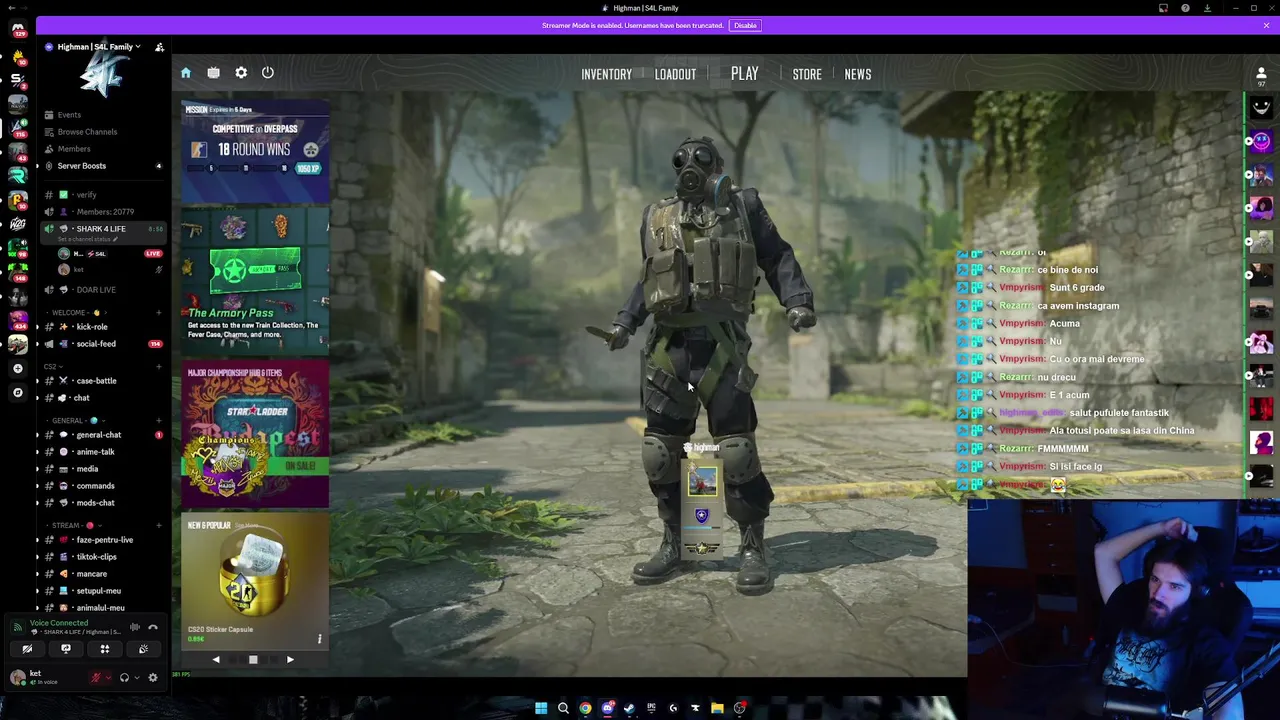Open the Members list entry
The width and height of the screenshot is (1280, 720).
pos(73,149)
